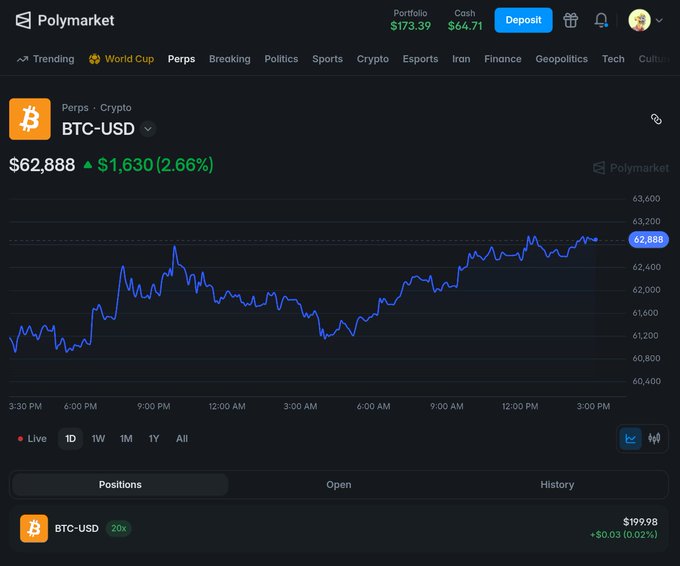The width and height of the screenshot is (680, 566).
Task: Click the Deposit button
Action: coord(523,20)
